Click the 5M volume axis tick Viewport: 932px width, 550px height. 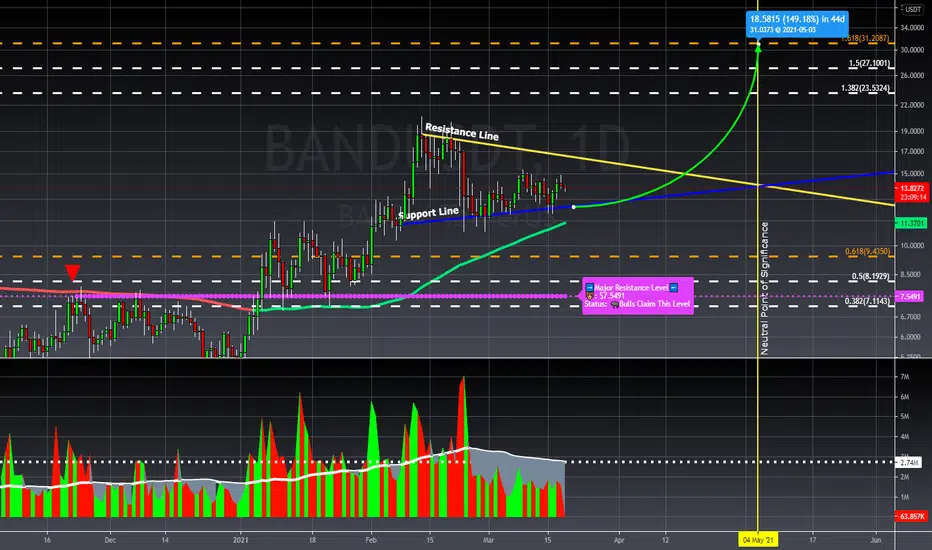click(x=905, y=417)
